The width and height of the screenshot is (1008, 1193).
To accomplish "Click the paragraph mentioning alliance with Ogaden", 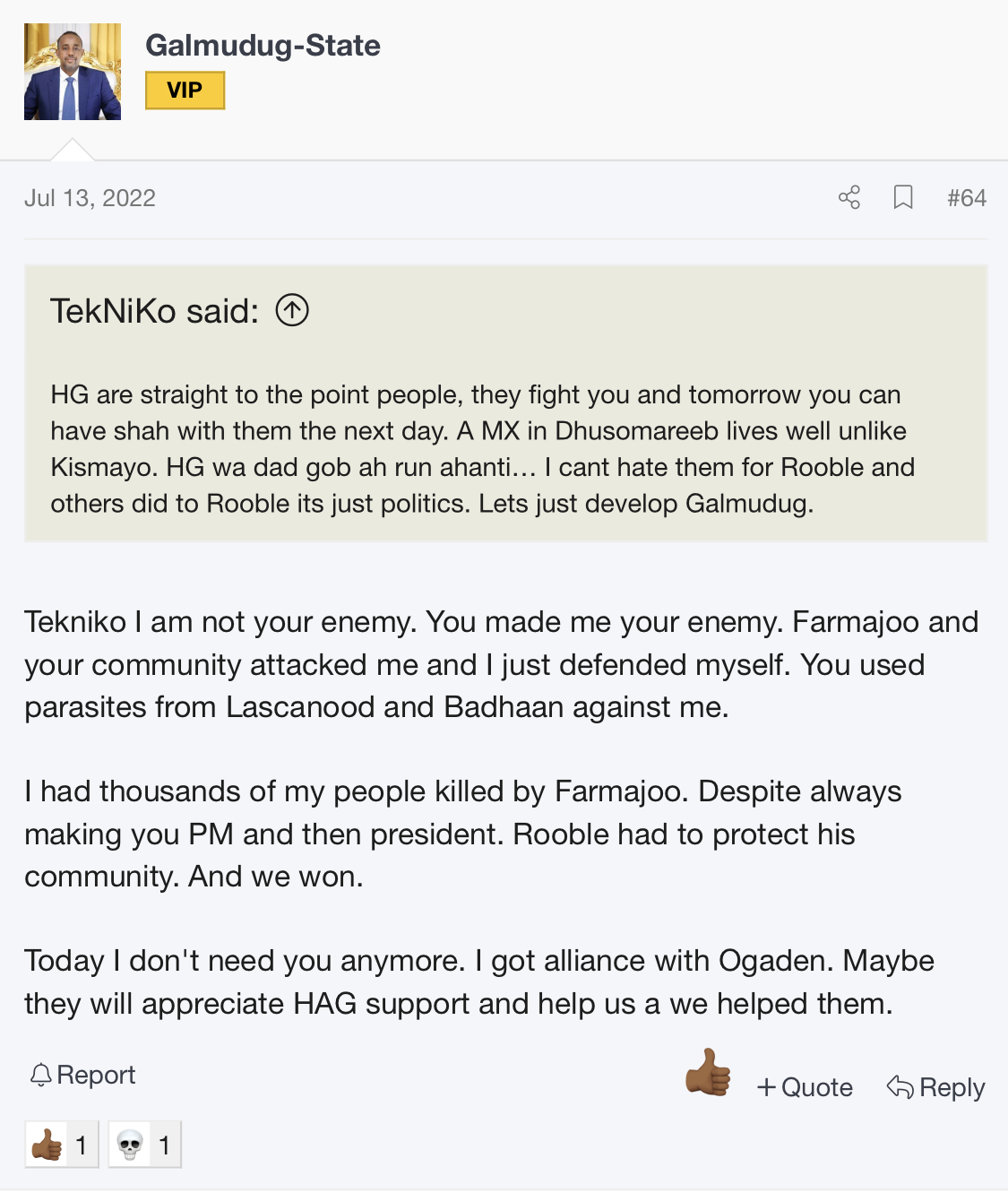I will point(479,981).
